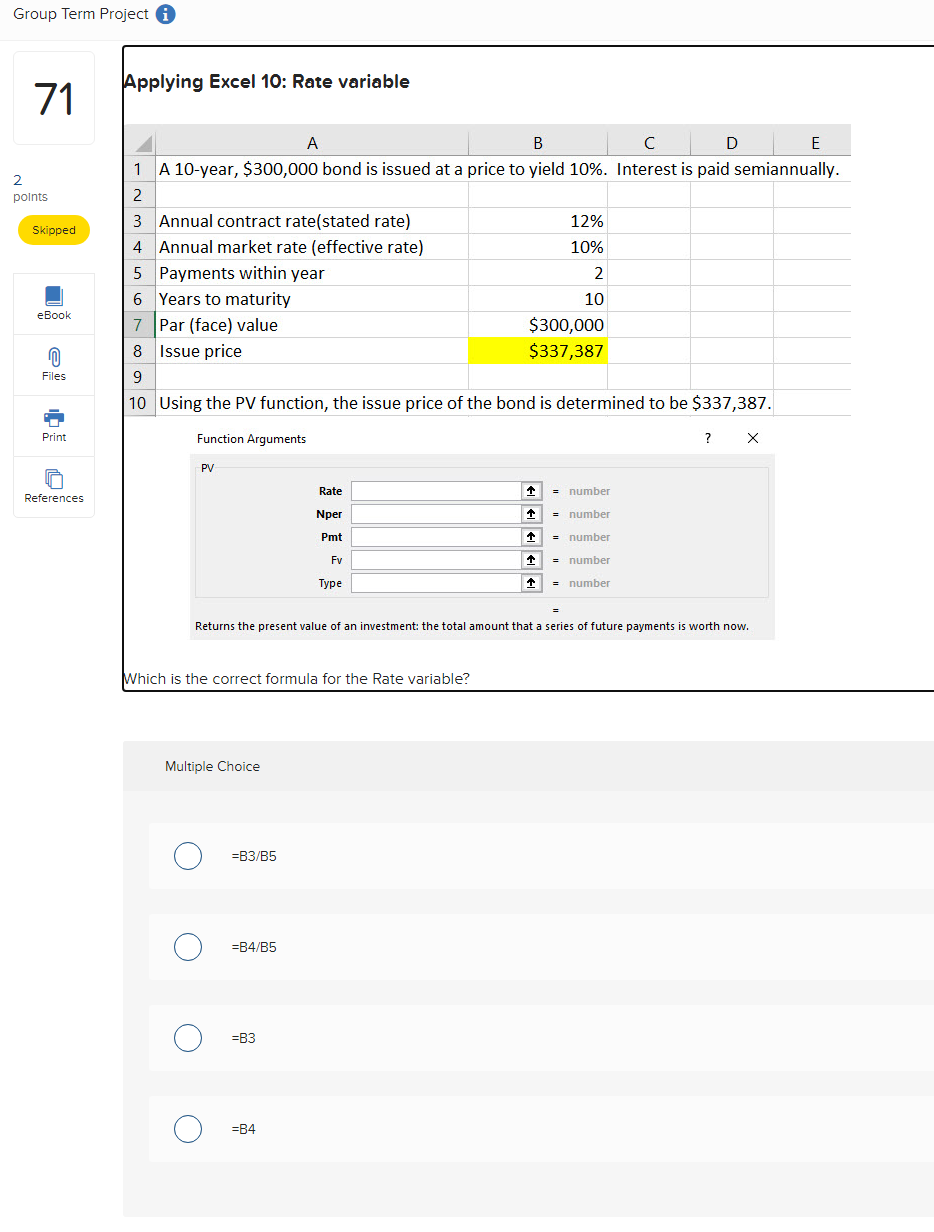Open the eBook resource
934x1232 pixels.
tap(53, 303)
